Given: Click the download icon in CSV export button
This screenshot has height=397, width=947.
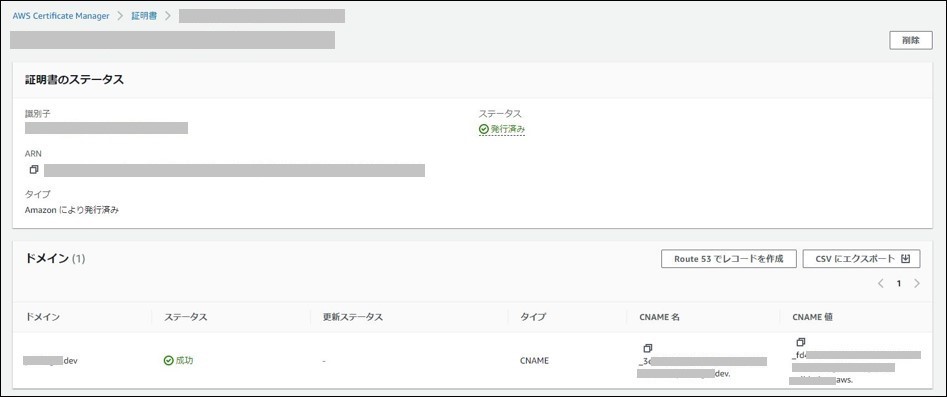Looking at the screenshot, I should pyautogui.click(x=905, y=259).
